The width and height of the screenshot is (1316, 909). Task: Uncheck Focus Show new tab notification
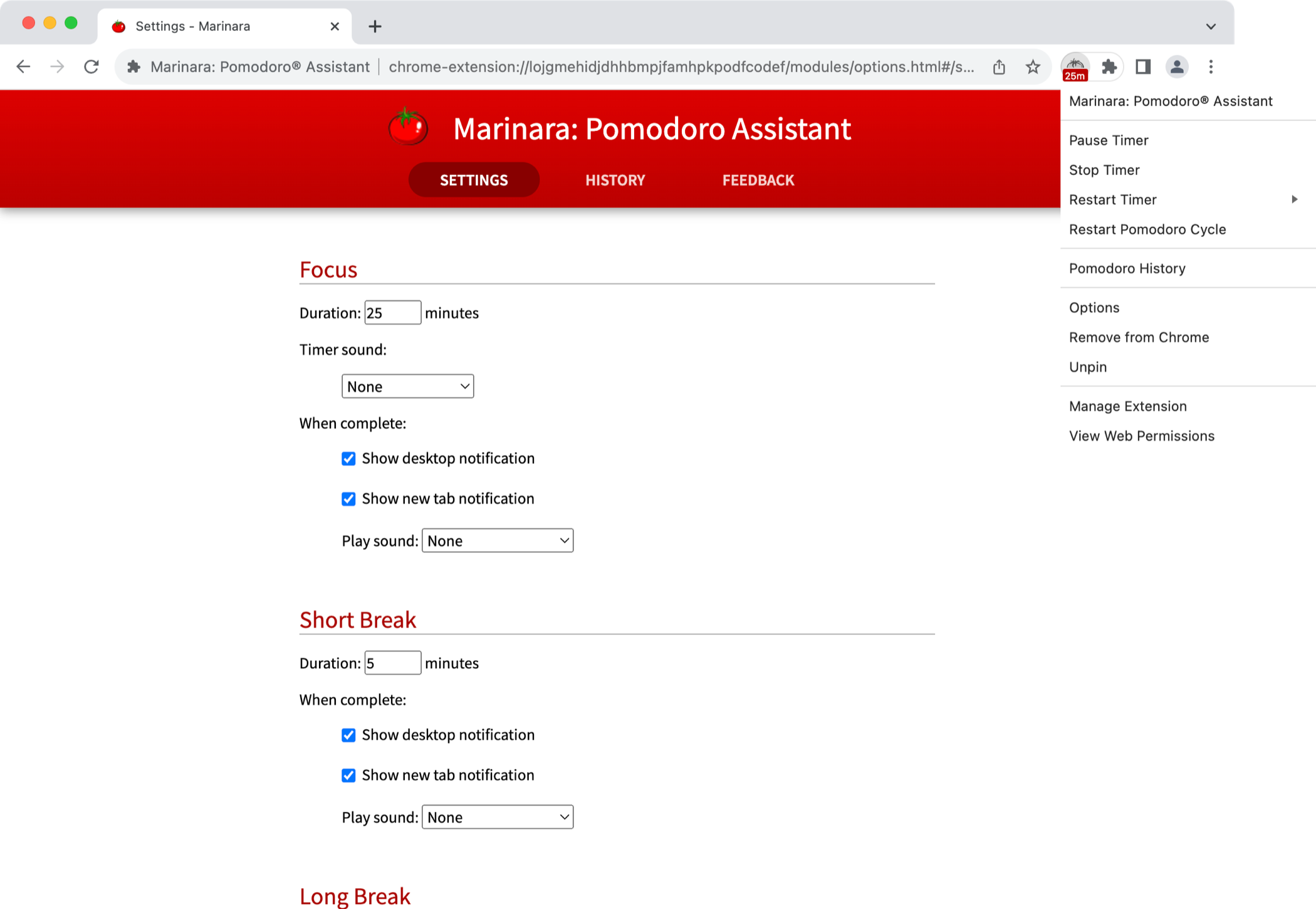coord(348,499)
